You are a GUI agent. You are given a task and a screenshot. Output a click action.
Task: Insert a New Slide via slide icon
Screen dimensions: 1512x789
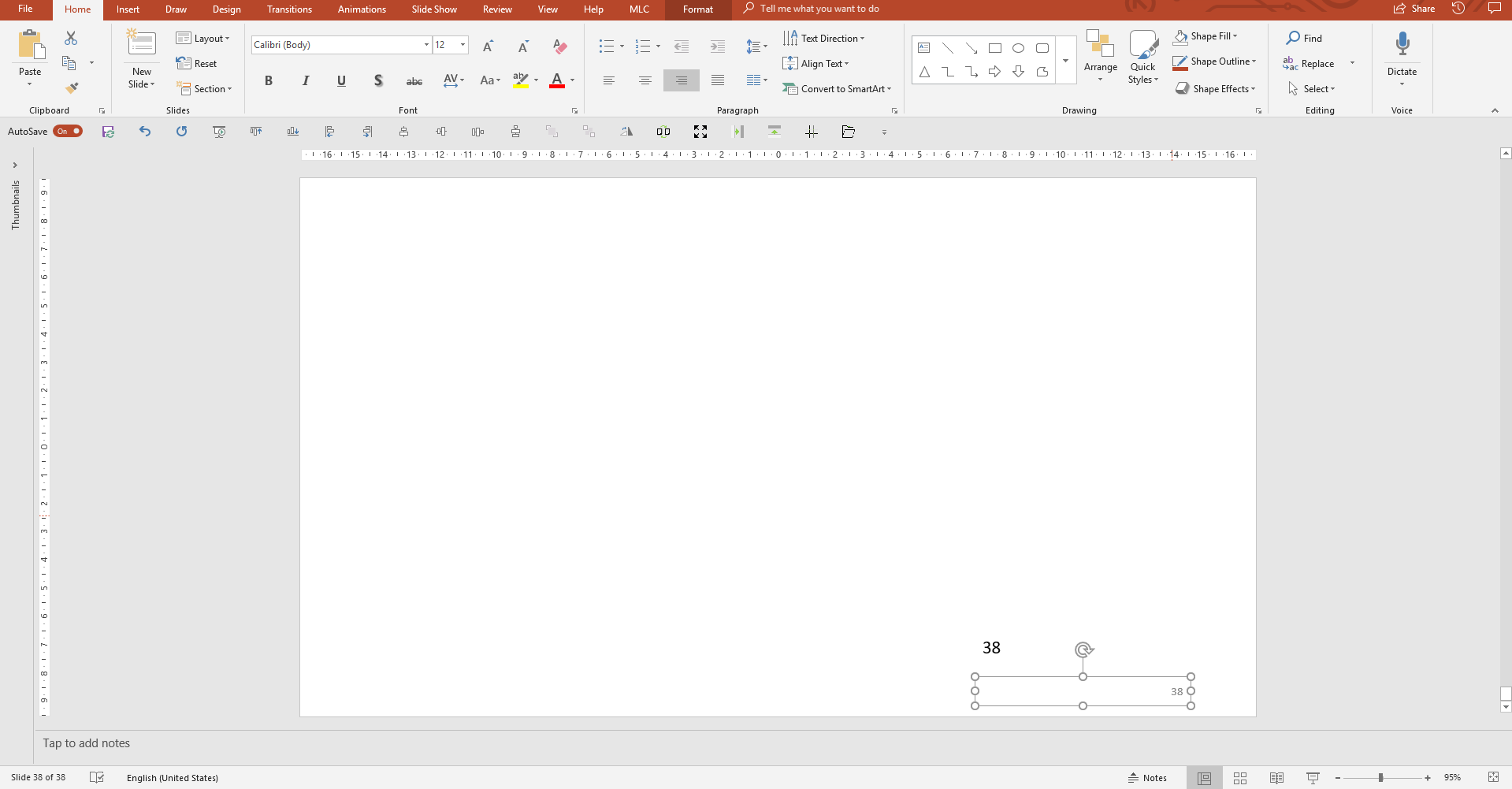142,44
